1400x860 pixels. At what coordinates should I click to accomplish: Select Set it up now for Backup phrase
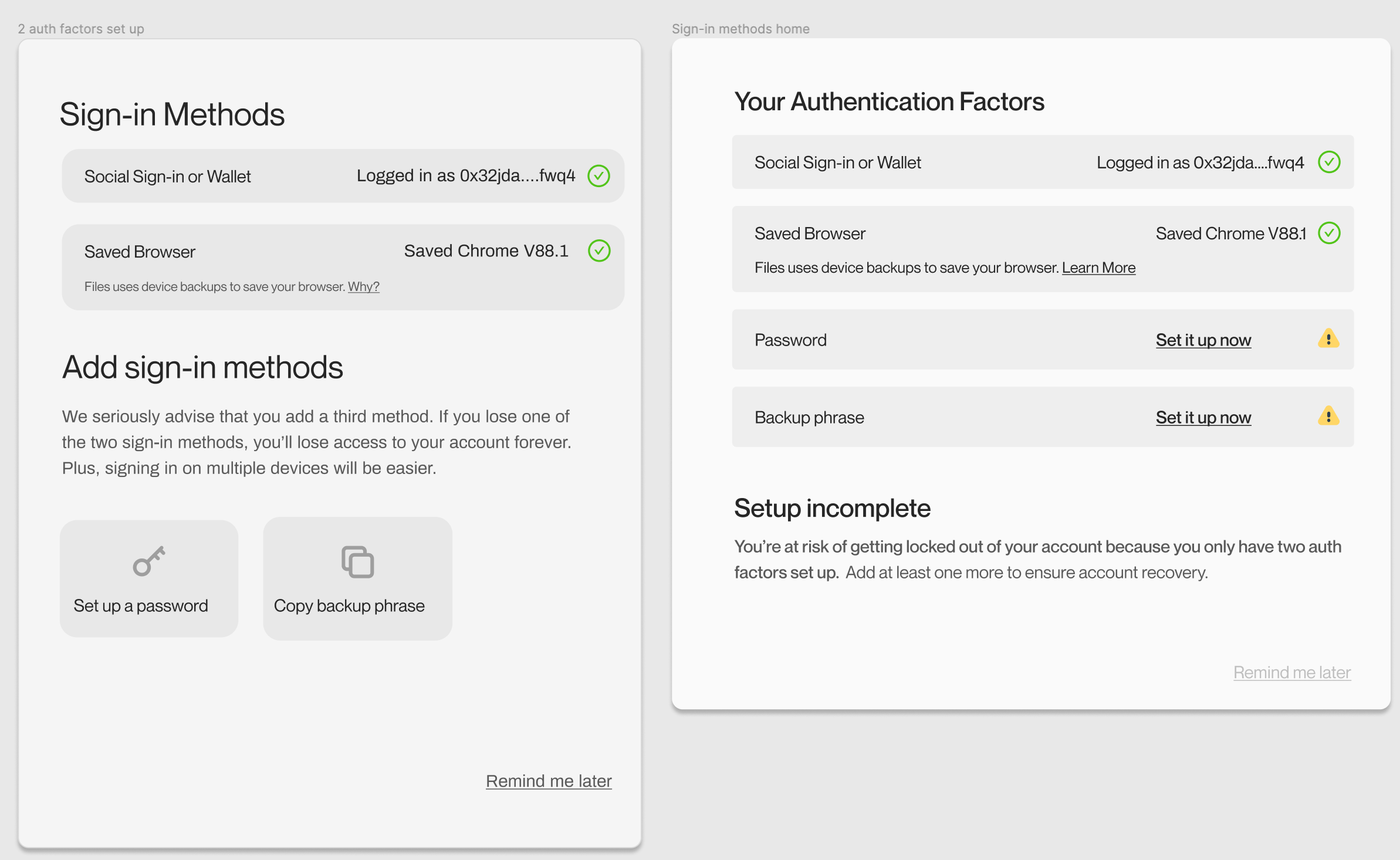[x=1203, y=417]
